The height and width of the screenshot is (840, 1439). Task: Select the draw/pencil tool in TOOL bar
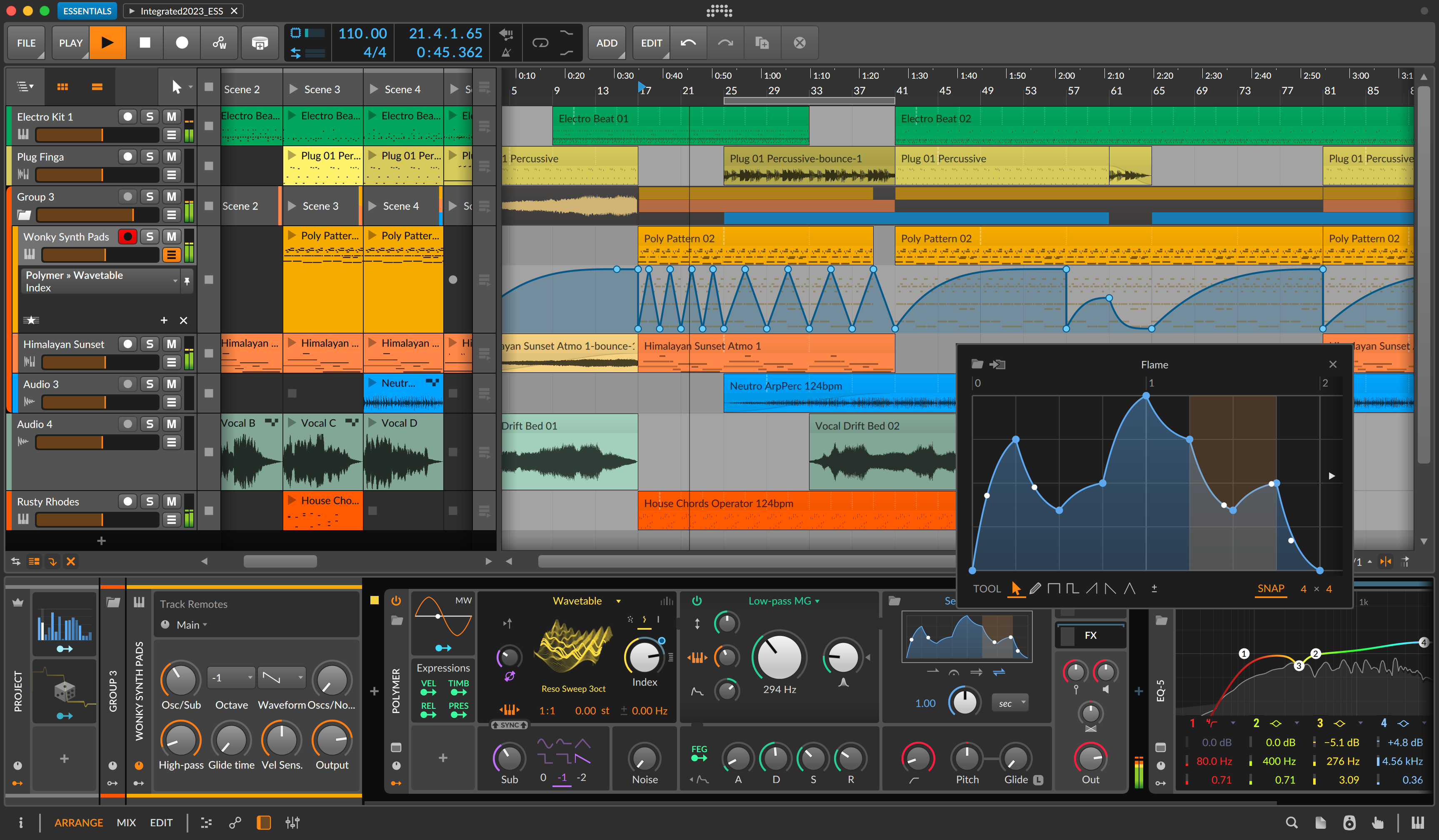coord(1034,588)
